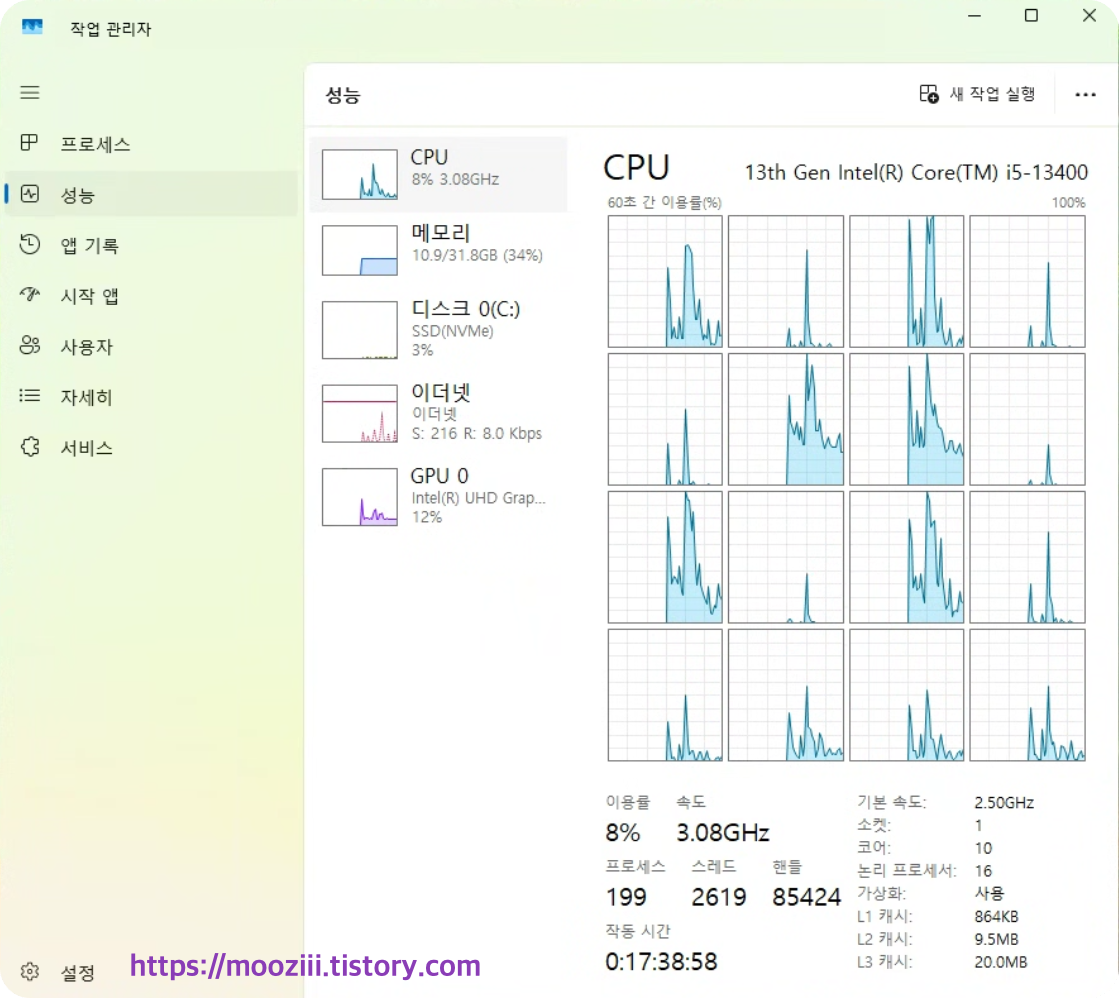Click the Processes (프로세스) sidebar icon

(x=29, y=143)
